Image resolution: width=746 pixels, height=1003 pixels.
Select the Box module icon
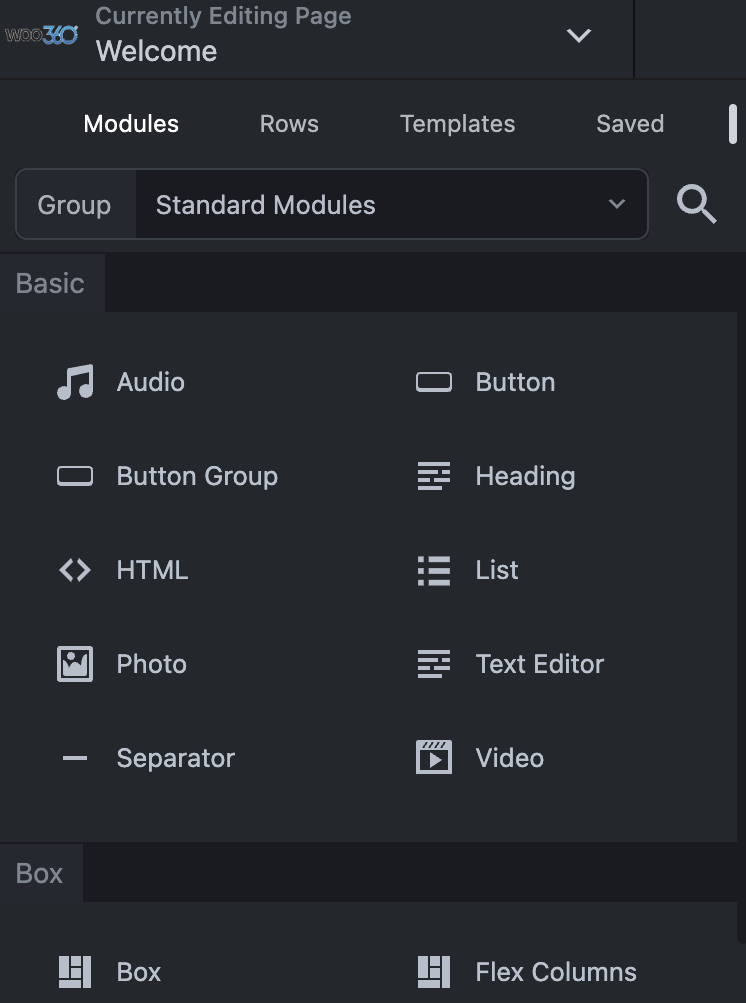[x=75, y=971]
